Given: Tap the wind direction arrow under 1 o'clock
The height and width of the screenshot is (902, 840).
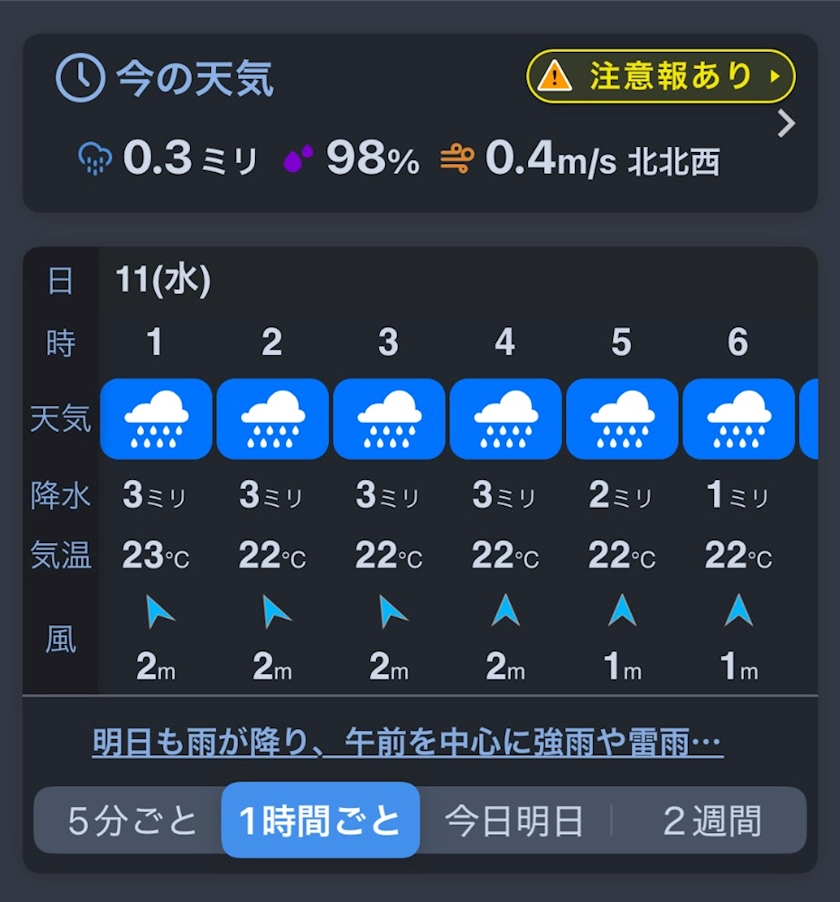Looking at the screenshot, I should click(158, 611).
